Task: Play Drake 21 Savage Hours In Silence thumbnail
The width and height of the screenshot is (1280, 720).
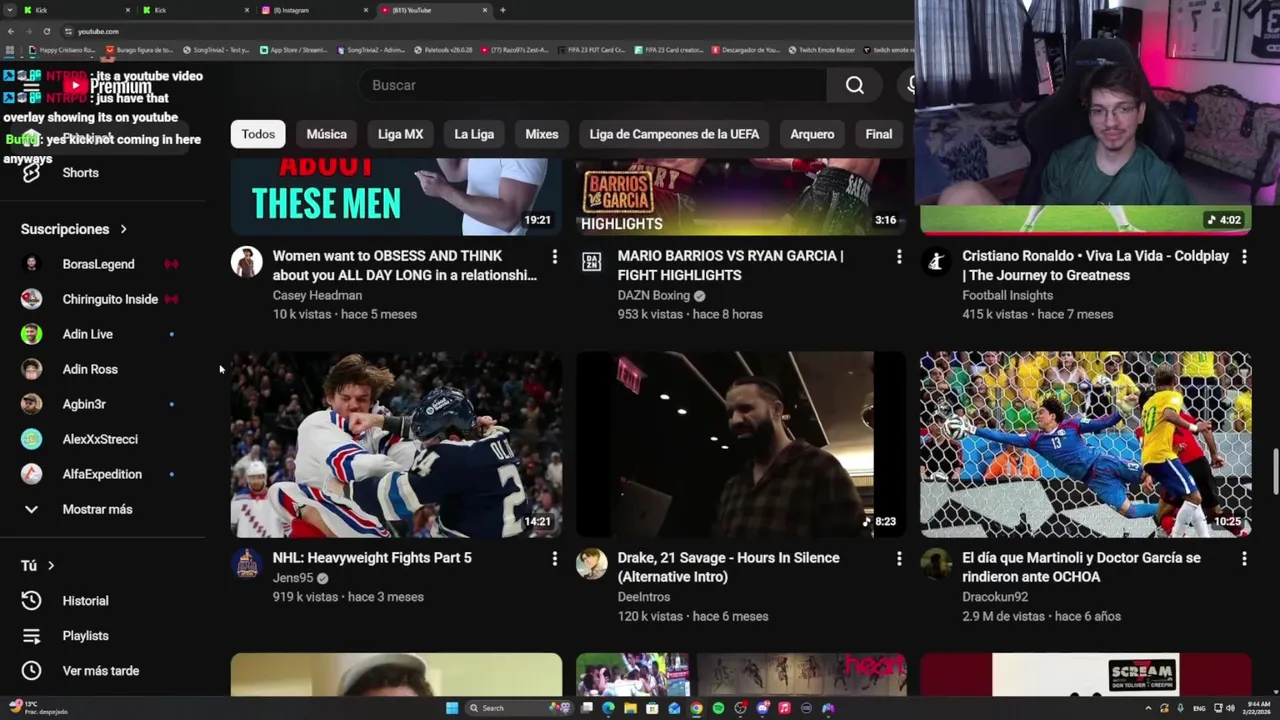Action: click(x=741, y=445)
